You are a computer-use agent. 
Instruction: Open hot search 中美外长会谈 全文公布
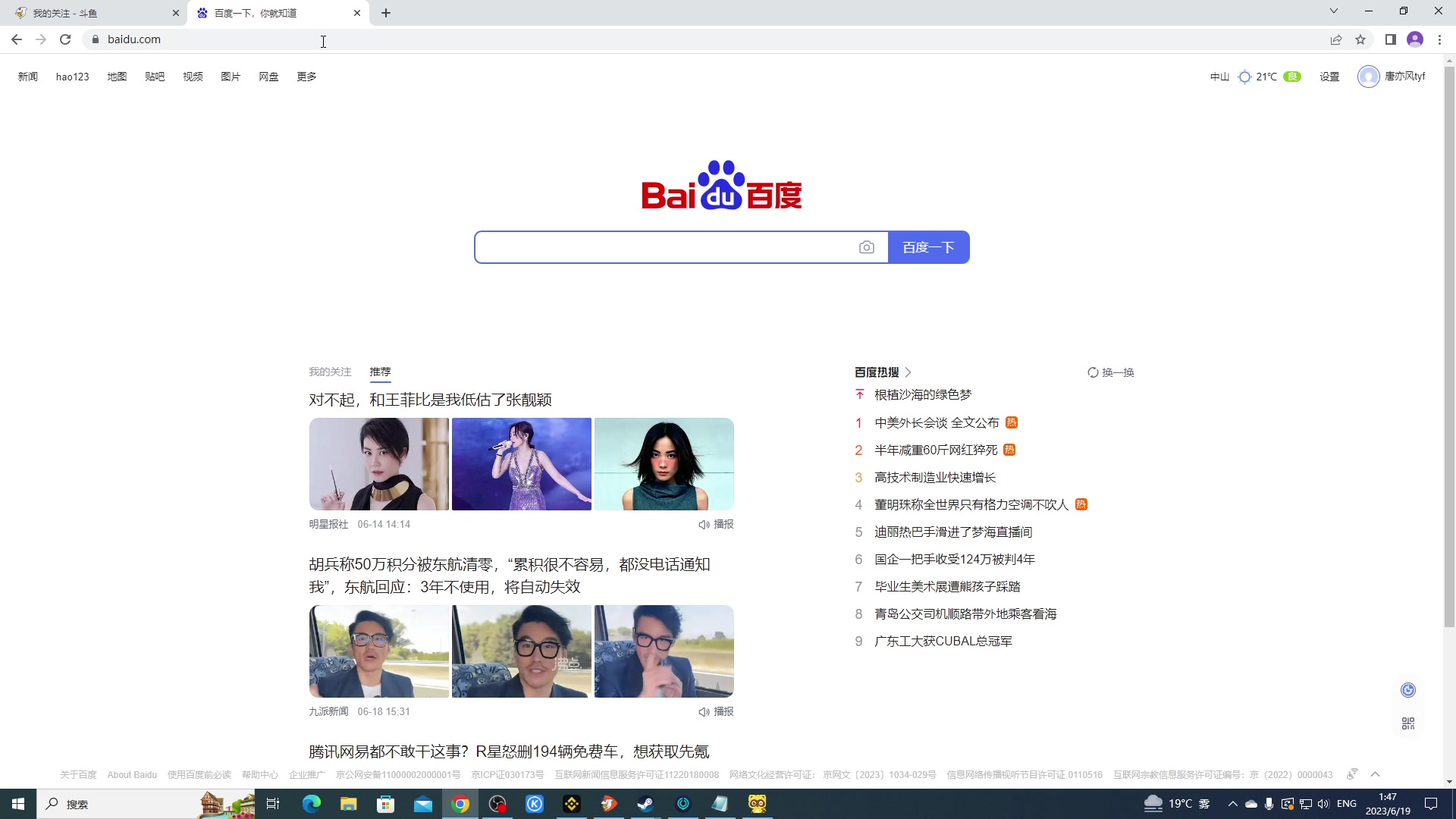click(937, 422)
